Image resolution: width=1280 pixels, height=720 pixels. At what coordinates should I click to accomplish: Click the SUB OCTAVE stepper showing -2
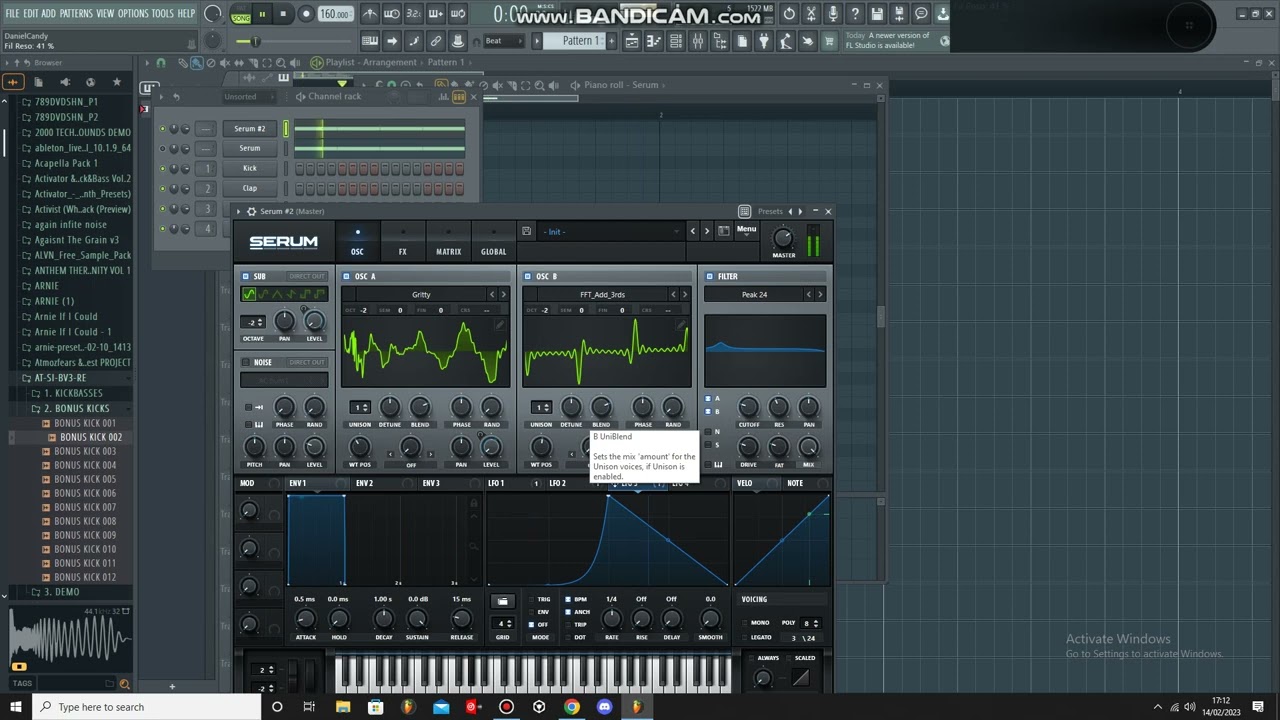[x=255, y=322]
